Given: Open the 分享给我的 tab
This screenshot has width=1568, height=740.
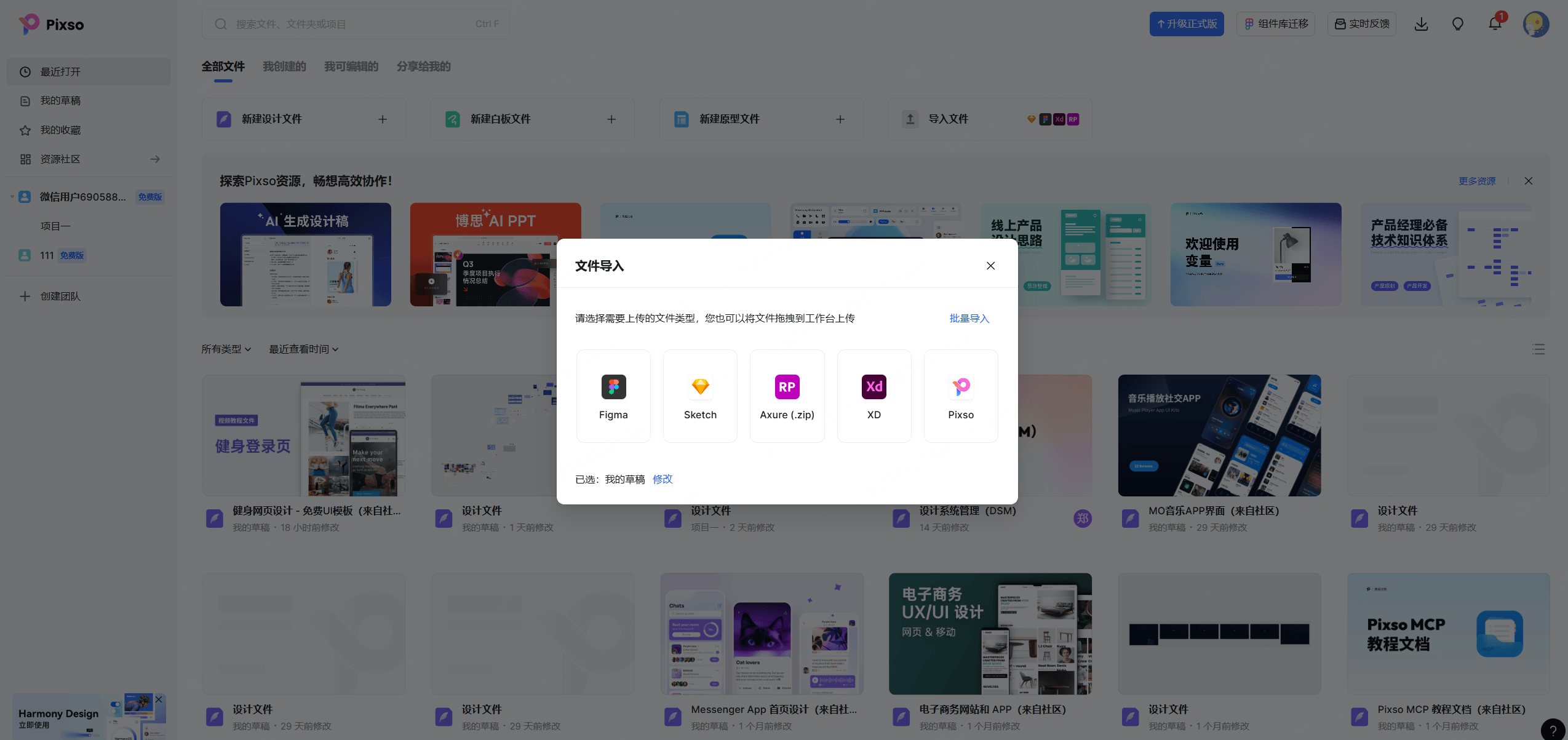Looking at the screenshot, I should coord(423,66).
